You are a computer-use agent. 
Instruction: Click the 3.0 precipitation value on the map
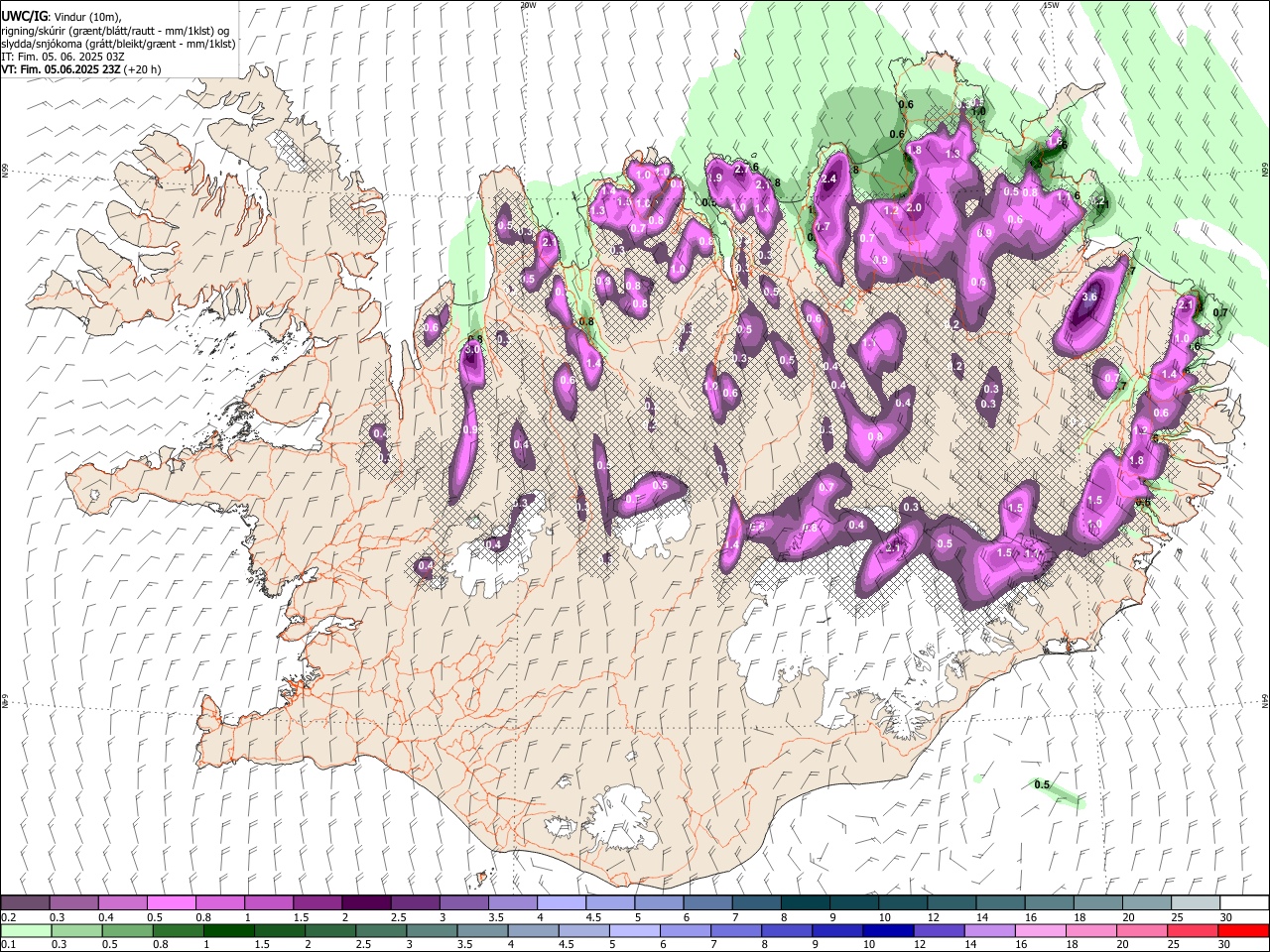[472, 349]
